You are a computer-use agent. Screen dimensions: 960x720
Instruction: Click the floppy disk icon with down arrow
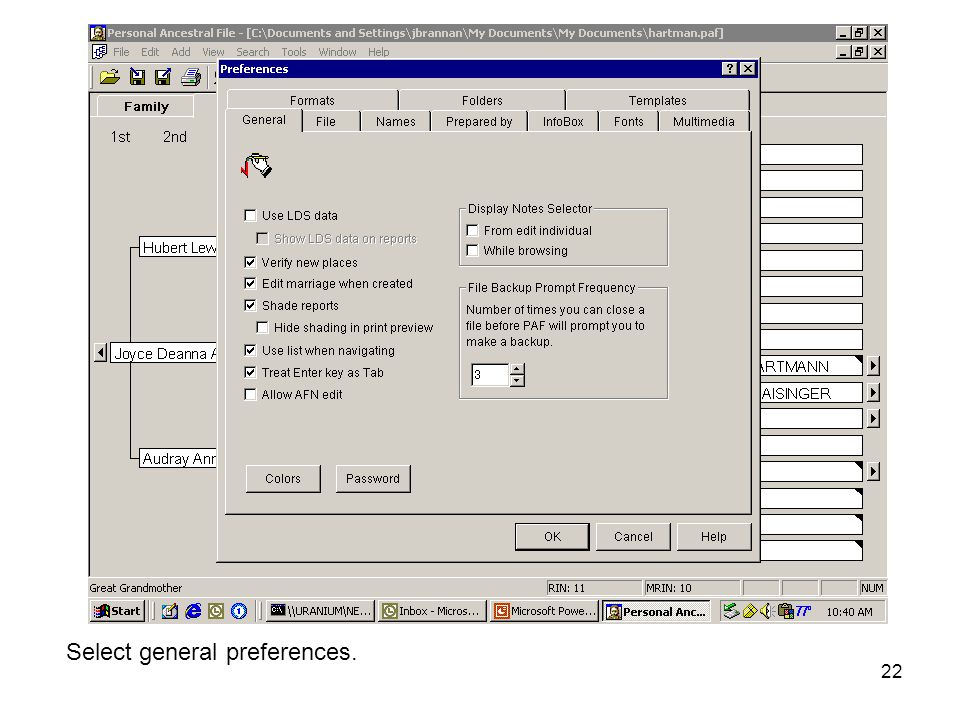tap(138, 77)
